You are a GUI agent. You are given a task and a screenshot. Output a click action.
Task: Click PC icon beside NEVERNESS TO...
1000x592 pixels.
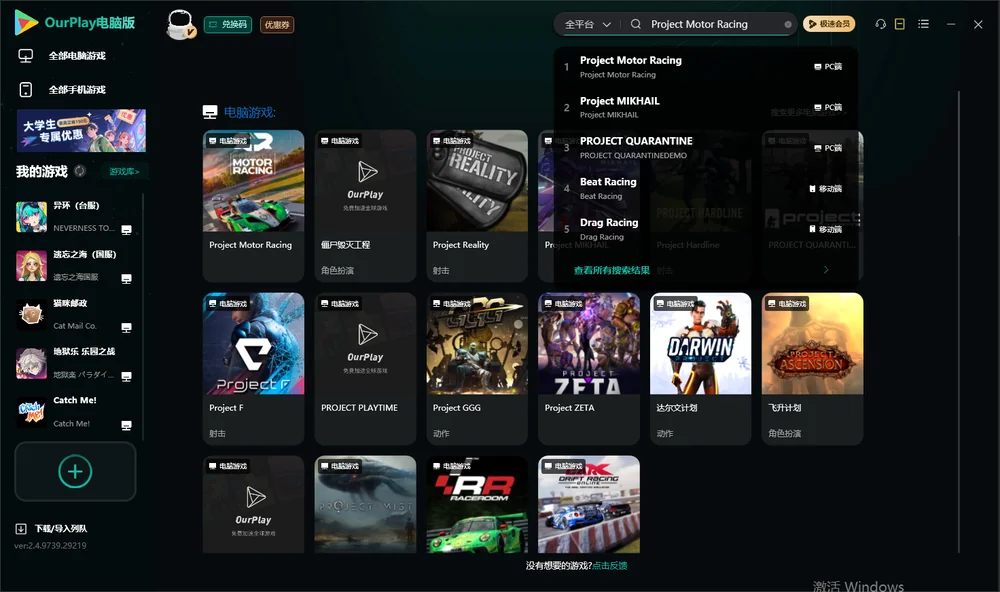click(126, 230)
